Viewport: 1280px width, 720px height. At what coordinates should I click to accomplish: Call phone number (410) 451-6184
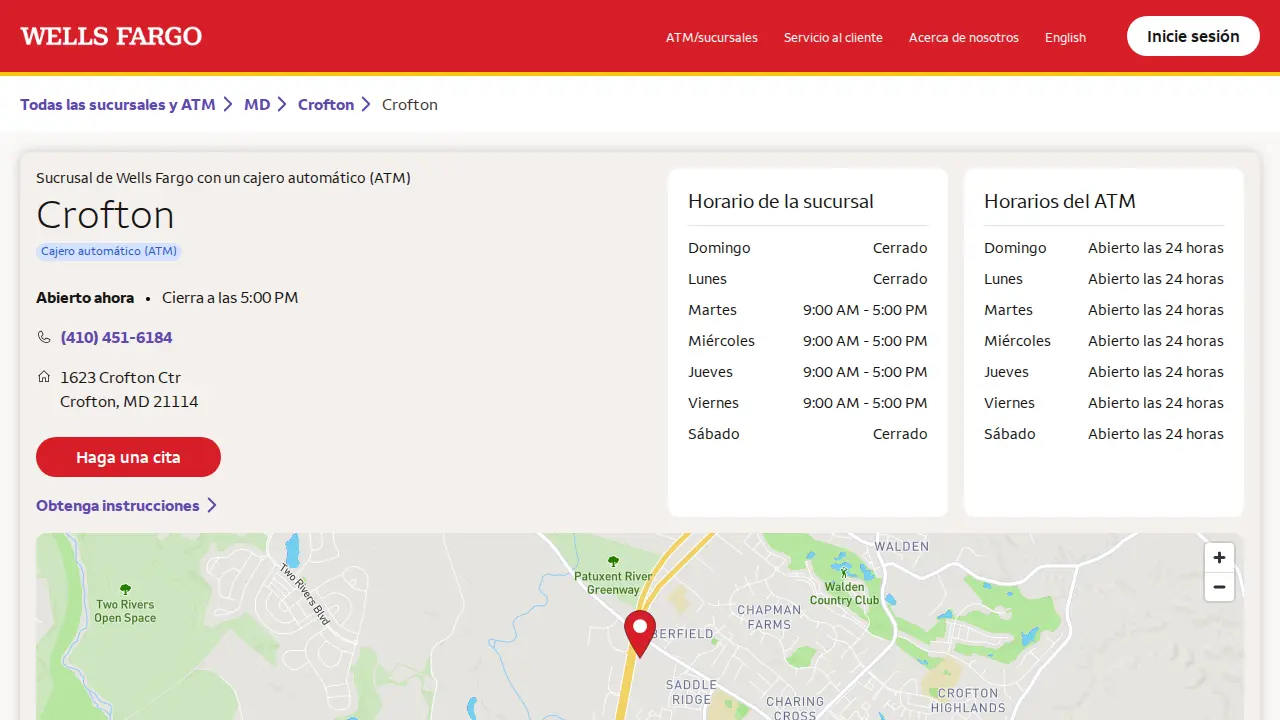116,337
